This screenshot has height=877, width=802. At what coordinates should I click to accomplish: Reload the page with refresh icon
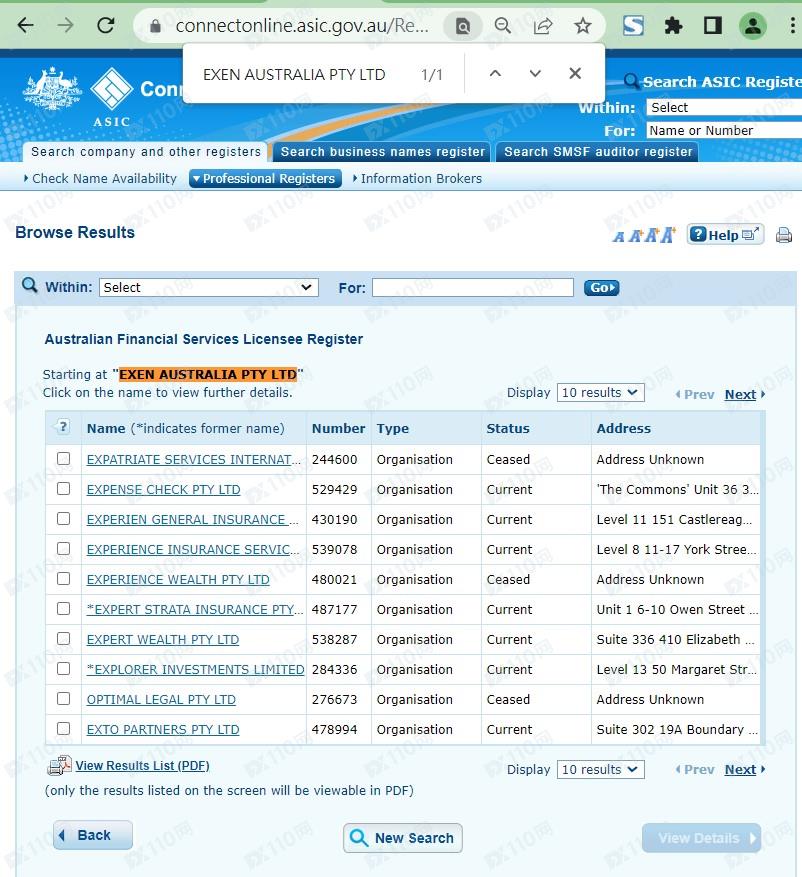(105, 26)
